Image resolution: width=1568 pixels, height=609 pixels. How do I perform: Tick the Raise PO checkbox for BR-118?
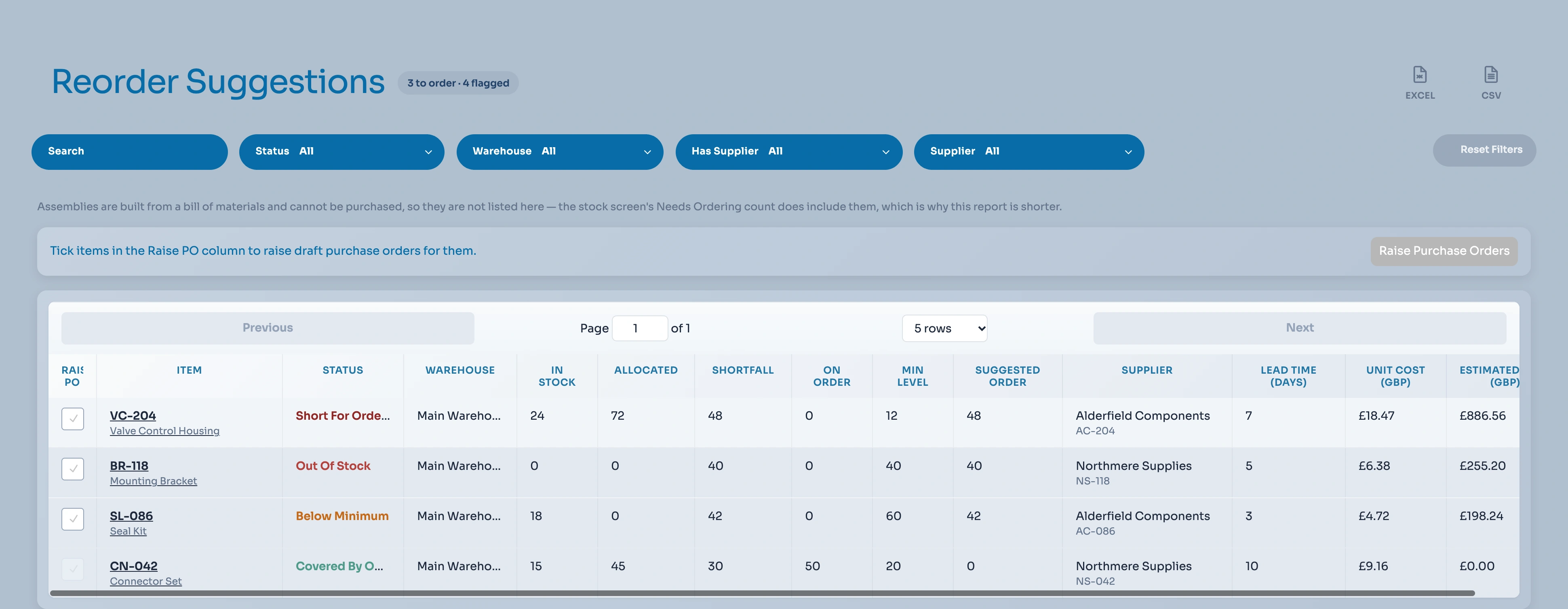72,469
